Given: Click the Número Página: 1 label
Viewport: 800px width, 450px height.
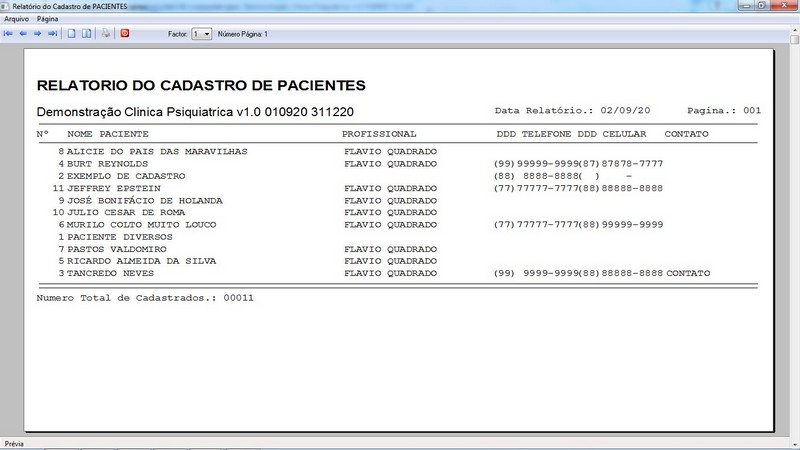Looking at the screenshot, I should pyautogui.click(x=242, y=34).
